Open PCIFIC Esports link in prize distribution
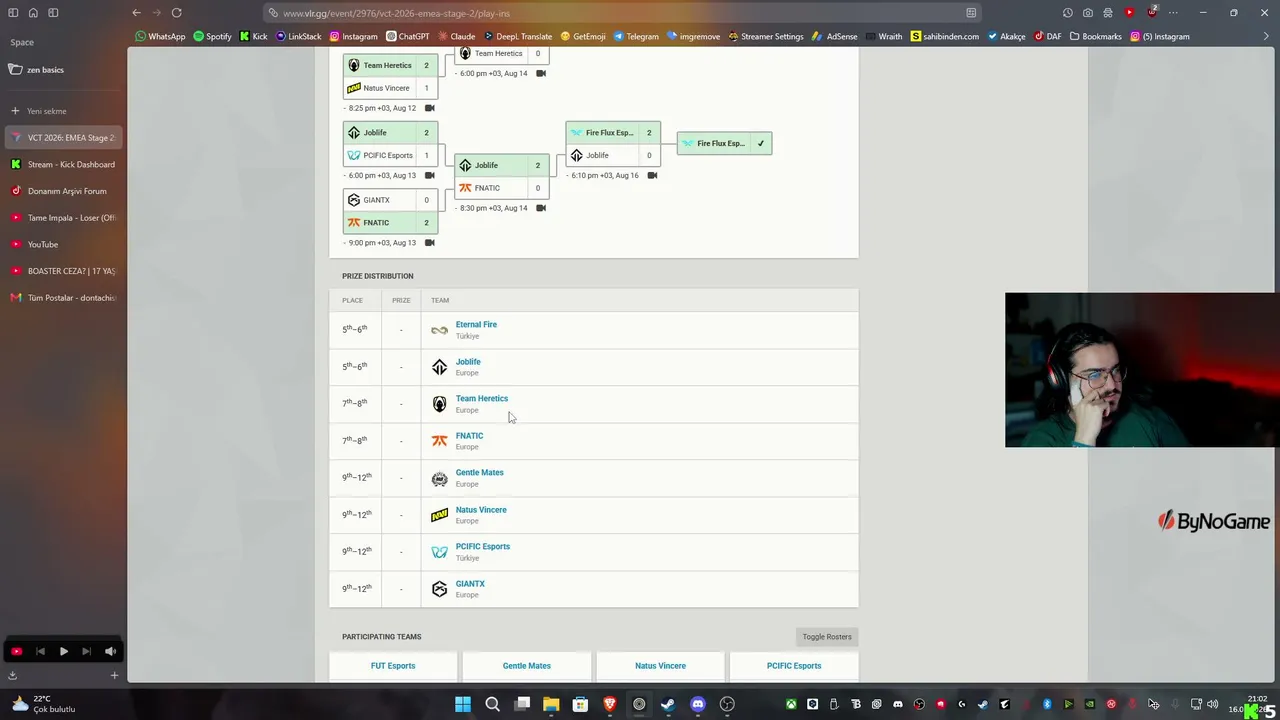Viewport: 1280px width, 720px height. pos(483,546)
